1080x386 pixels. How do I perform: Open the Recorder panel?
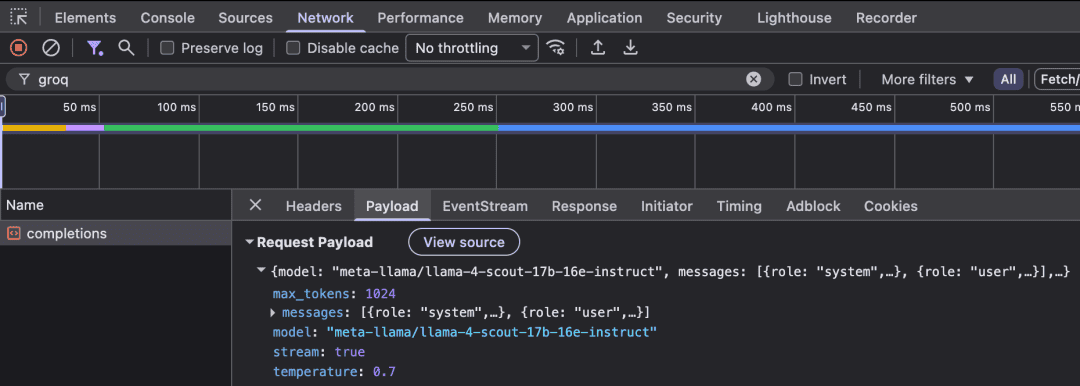tap(886, 18)
